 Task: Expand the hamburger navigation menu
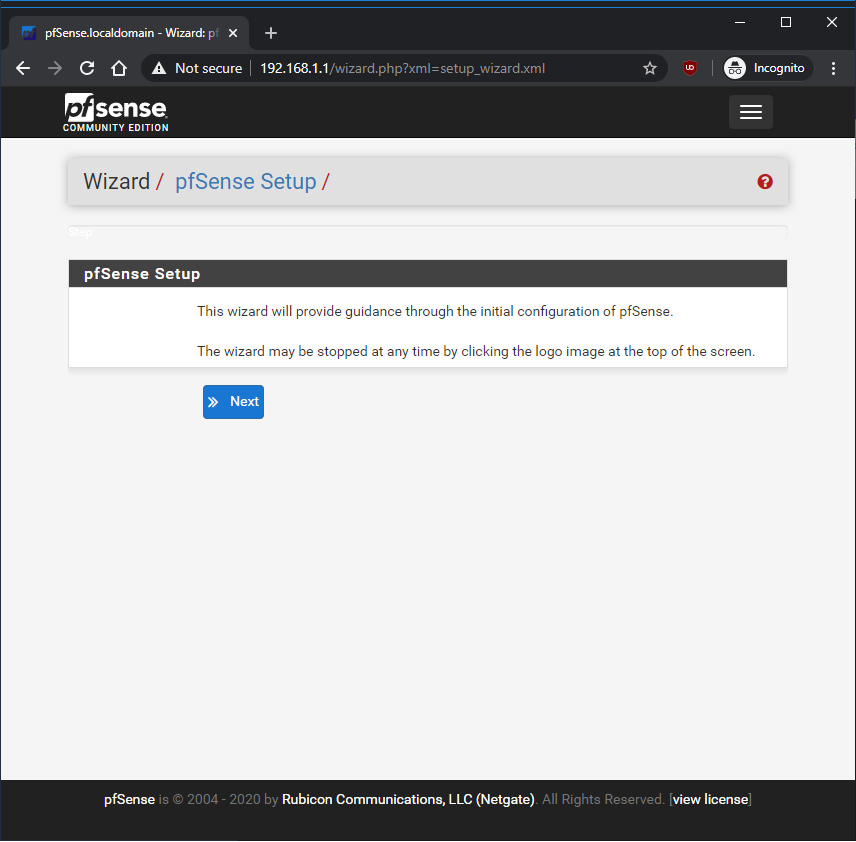[751, 112]
